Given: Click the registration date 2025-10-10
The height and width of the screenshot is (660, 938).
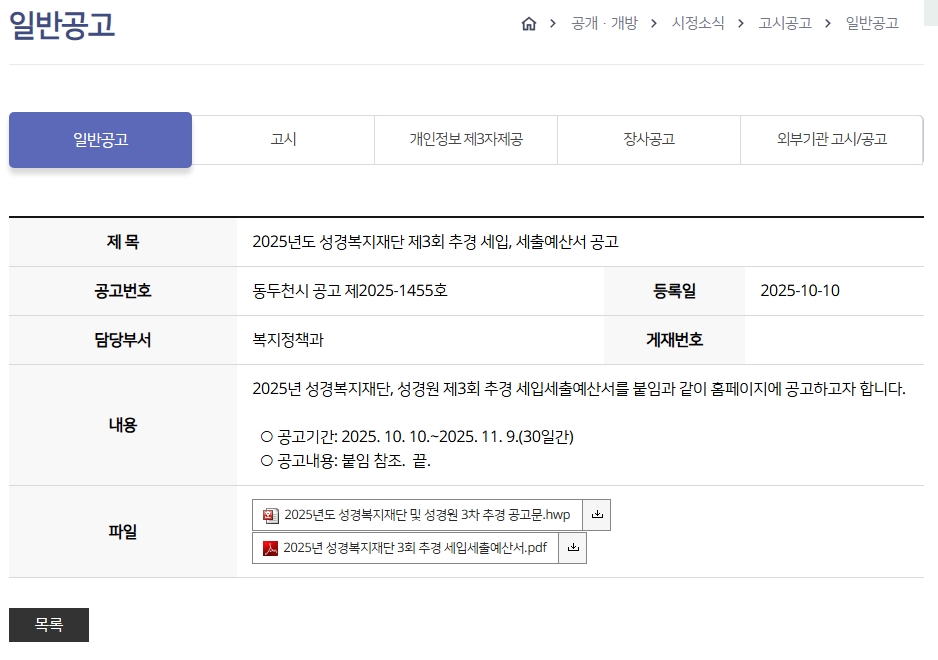Looking at the screenshot, I should (800, 291).
